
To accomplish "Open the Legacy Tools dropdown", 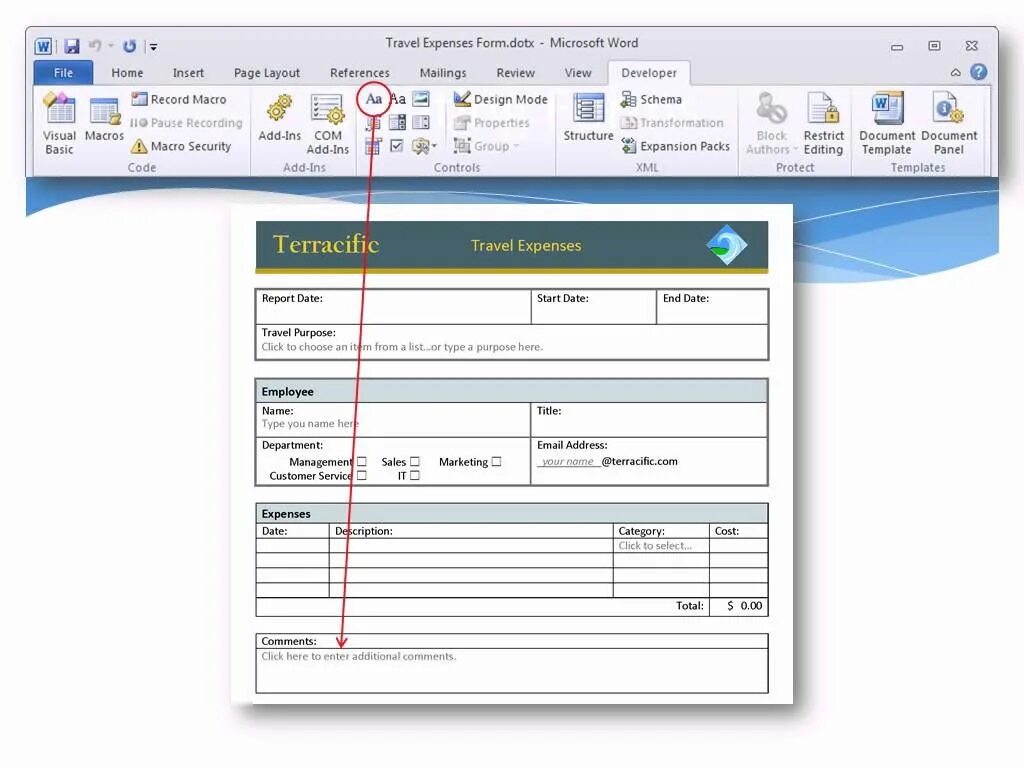I will (424, 146).
